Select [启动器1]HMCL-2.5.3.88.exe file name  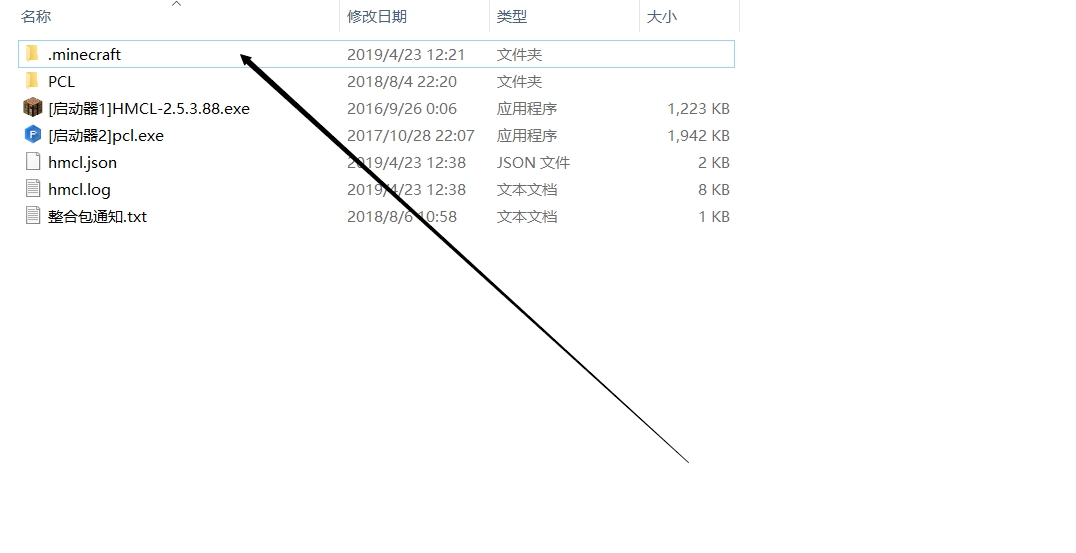(149, 108)
